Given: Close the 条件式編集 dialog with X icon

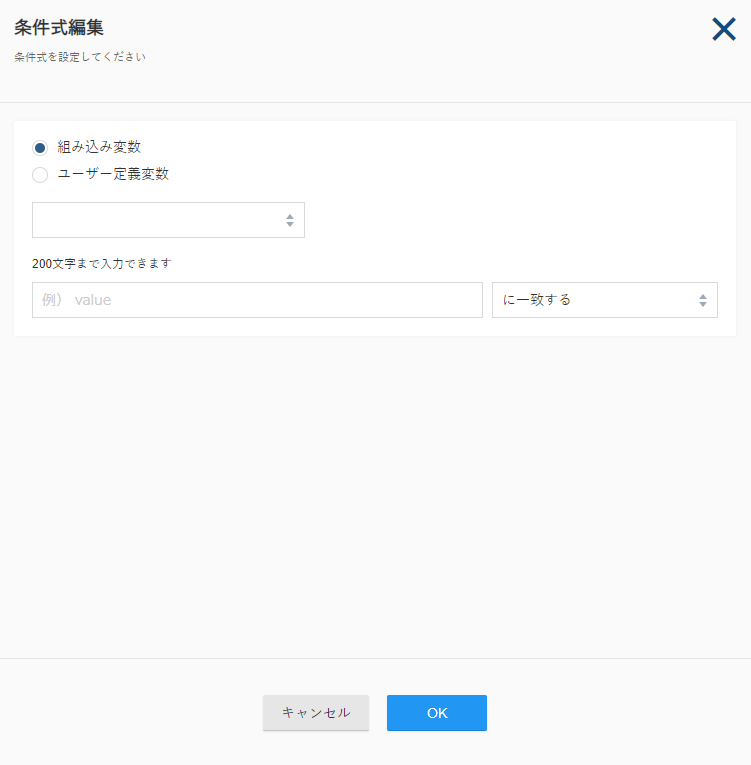Looking at the screenshot, I should pos(724,29).
